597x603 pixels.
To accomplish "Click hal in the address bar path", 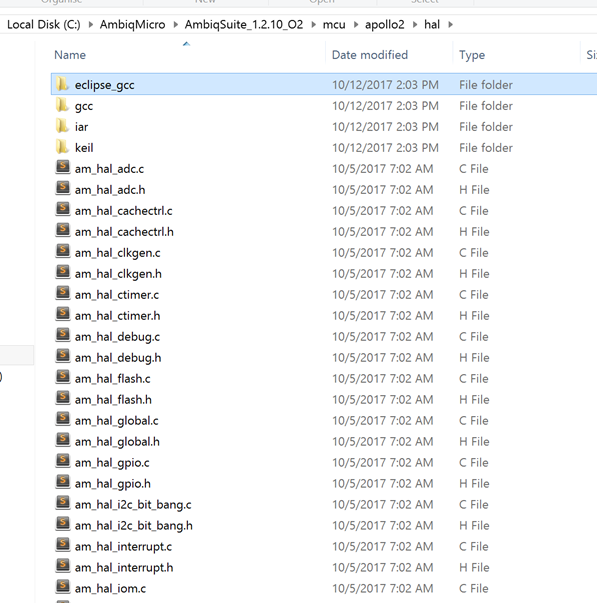I will 432,25.
